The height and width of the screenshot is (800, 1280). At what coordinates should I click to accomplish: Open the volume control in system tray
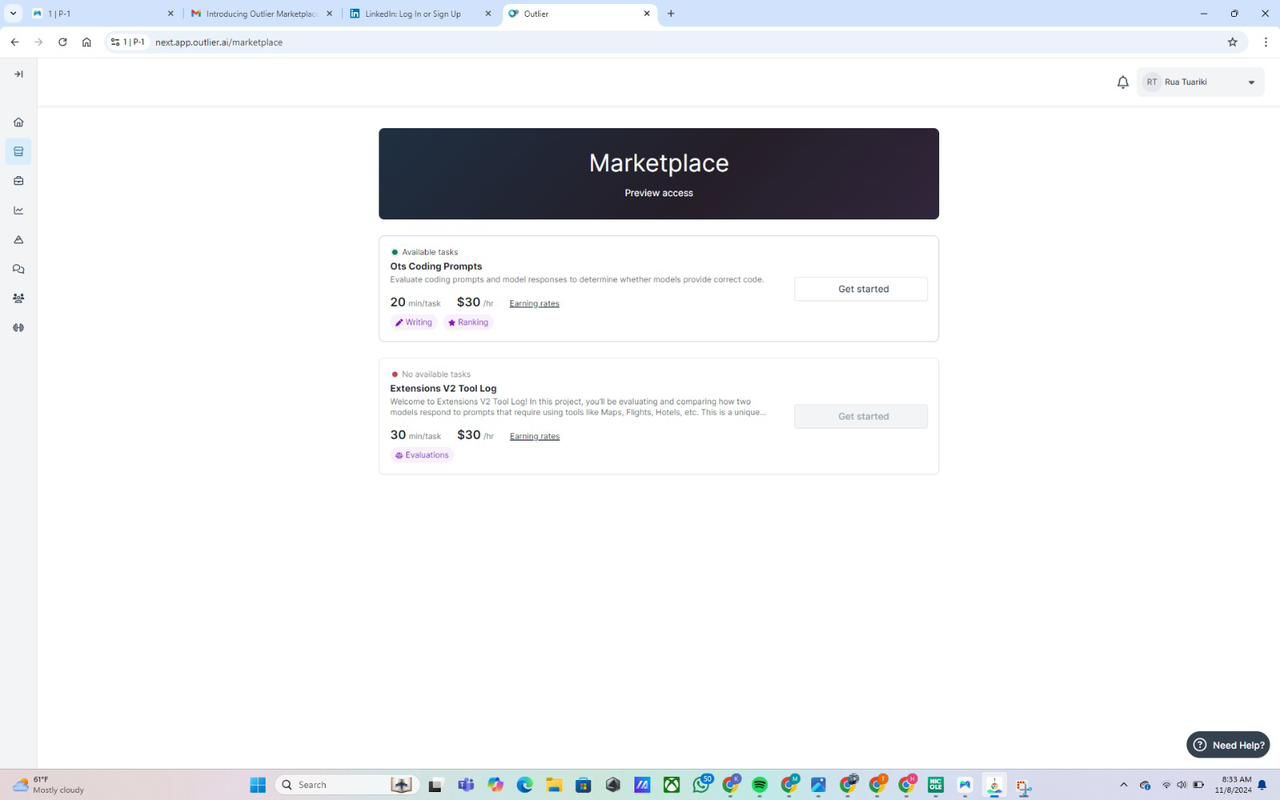(x=1182, y=785)
